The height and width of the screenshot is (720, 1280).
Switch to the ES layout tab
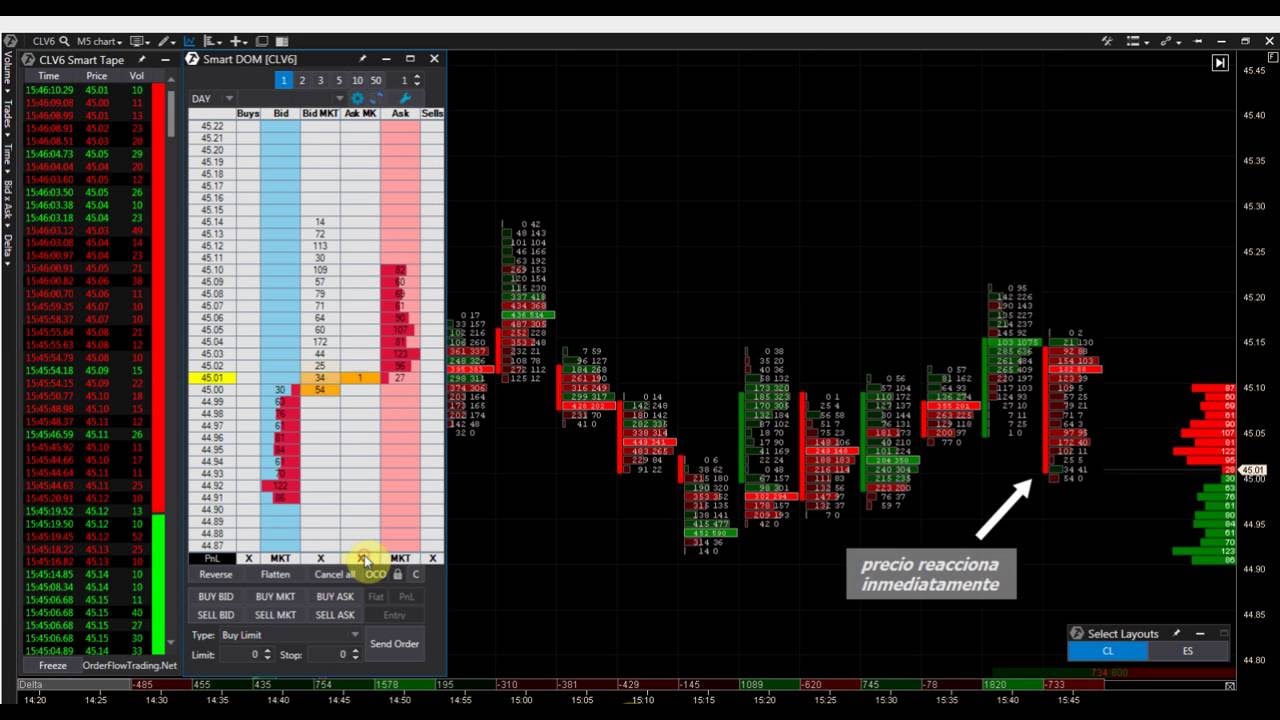[x=1187, y=651]
